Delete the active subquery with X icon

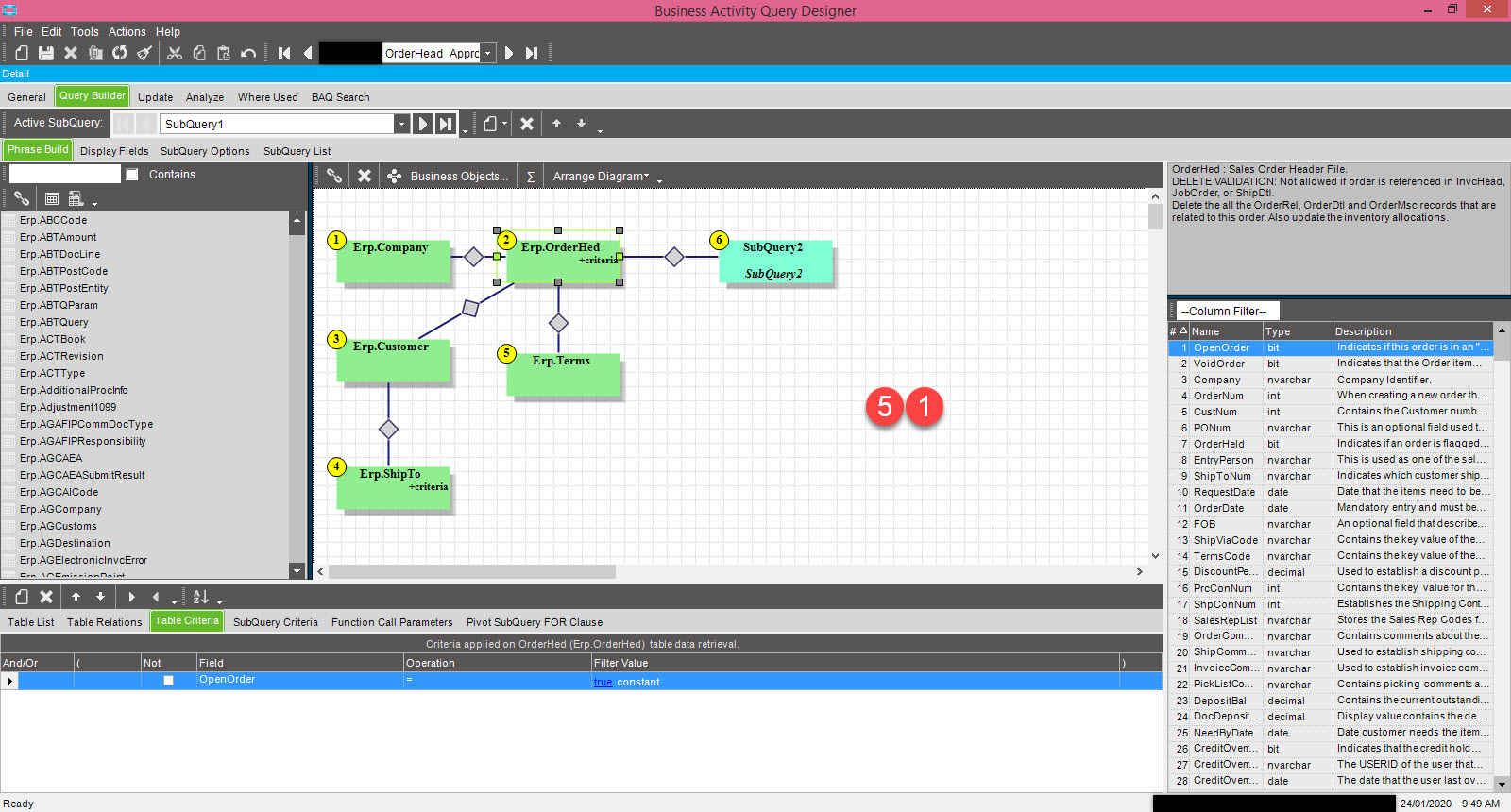pyautogui.click(x=527, y=124)
